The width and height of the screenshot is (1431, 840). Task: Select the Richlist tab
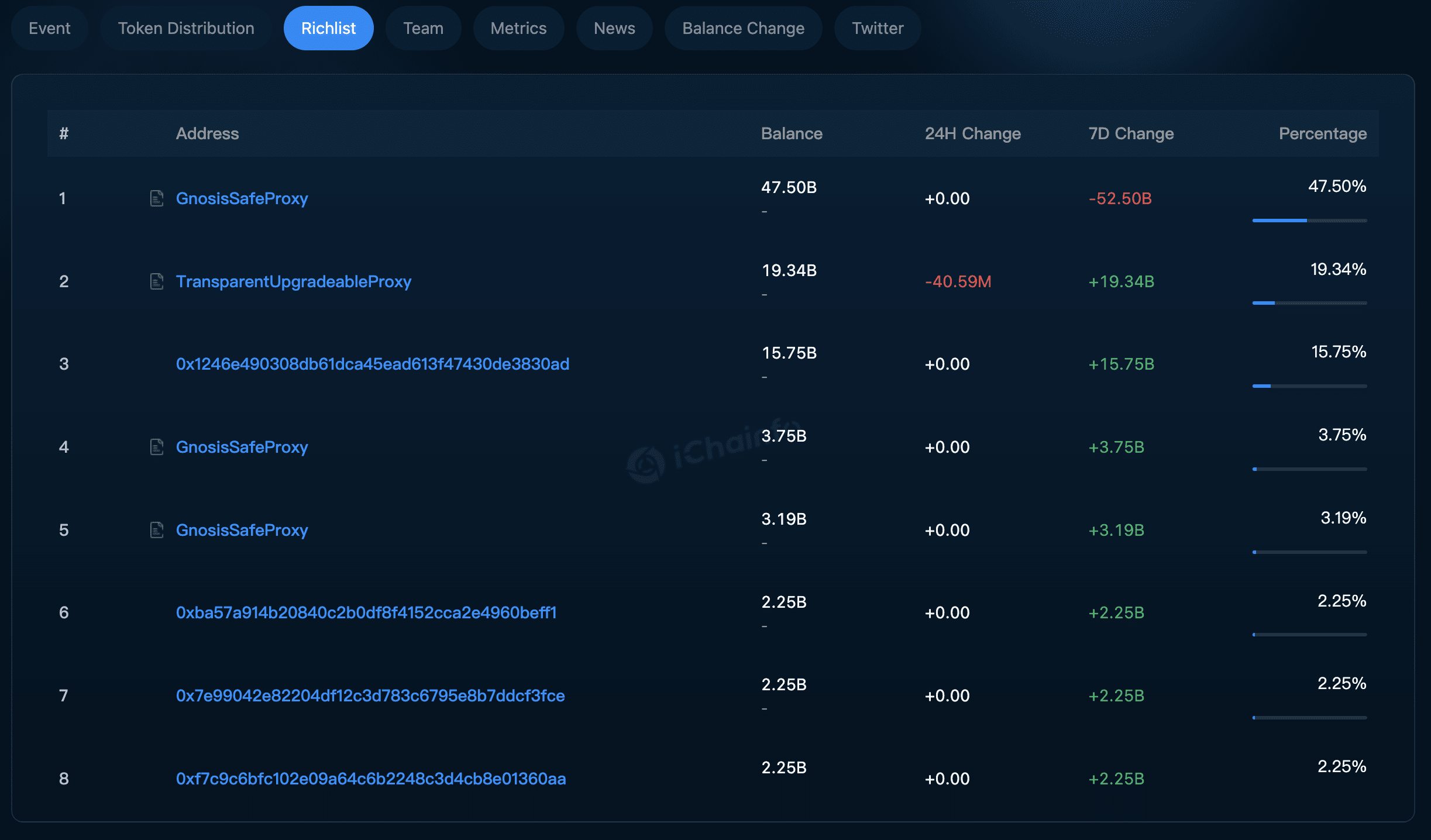coord(328,27)
